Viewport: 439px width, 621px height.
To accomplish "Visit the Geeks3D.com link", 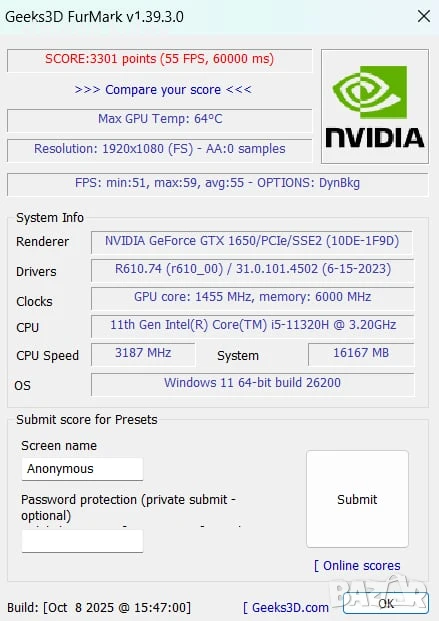I will point(286,608).
